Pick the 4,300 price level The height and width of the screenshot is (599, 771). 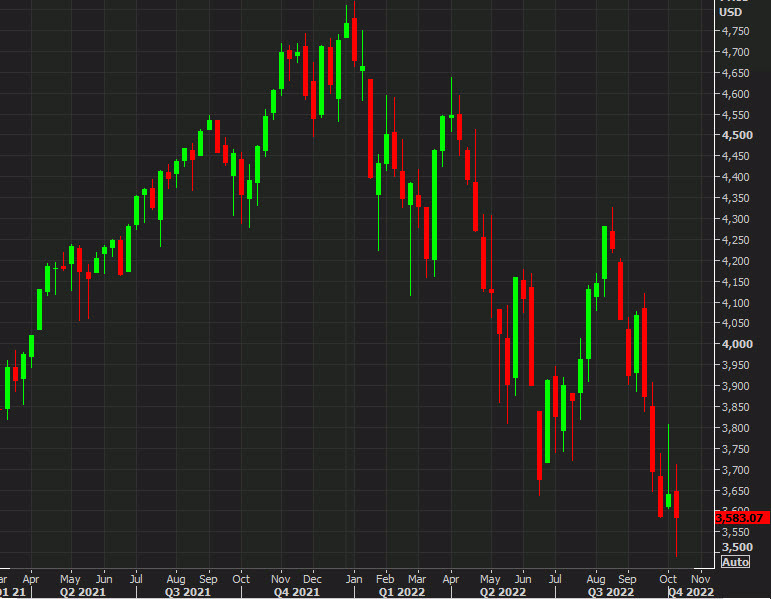point(736,219)
